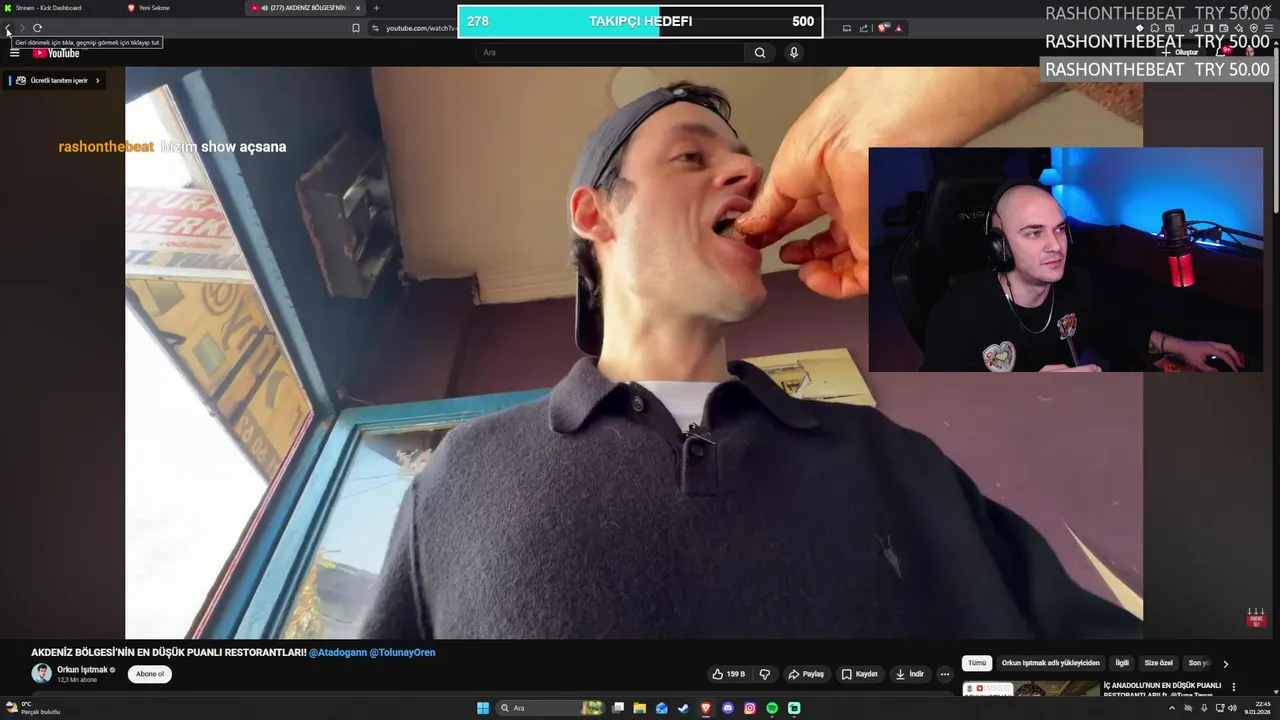Image resolution: width=1280 pixels, height=720 pixels.
Task: Open the green Kick app taskbar icon
Action: click(794, 708)
